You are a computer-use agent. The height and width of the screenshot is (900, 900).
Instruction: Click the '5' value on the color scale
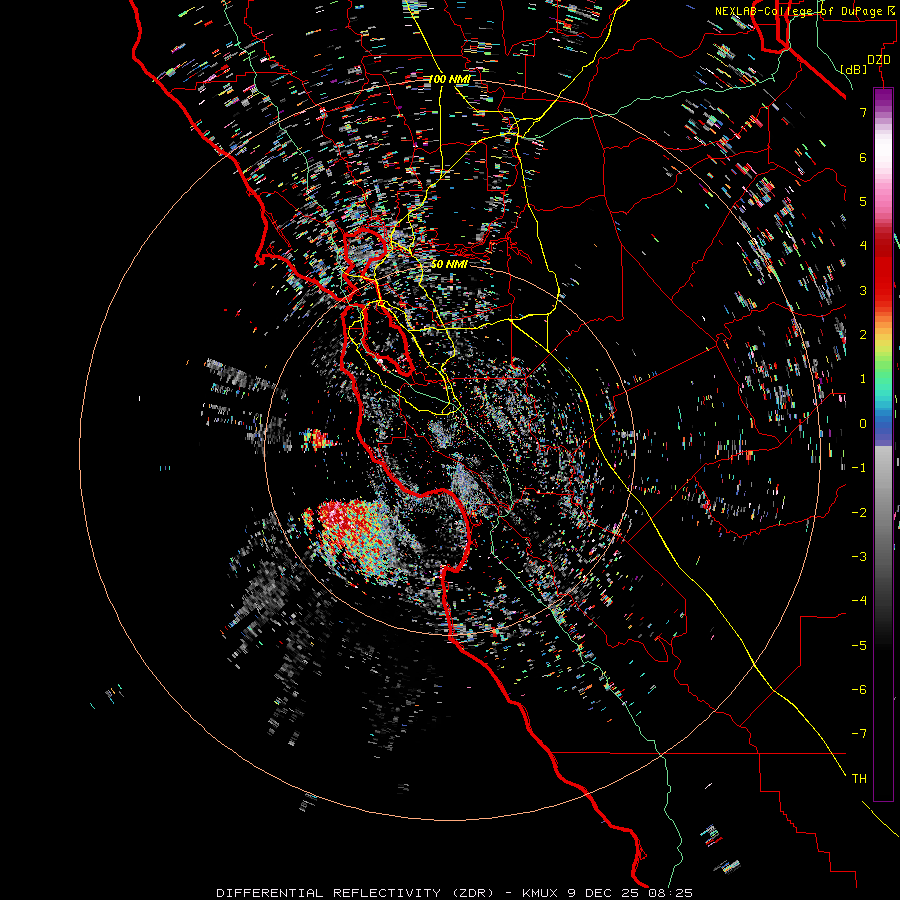click(x=863, y=201)
